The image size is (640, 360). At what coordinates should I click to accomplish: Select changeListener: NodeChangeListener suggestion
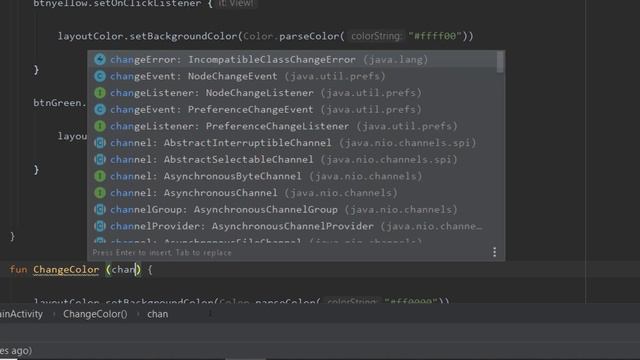click(x=292, y=93)
